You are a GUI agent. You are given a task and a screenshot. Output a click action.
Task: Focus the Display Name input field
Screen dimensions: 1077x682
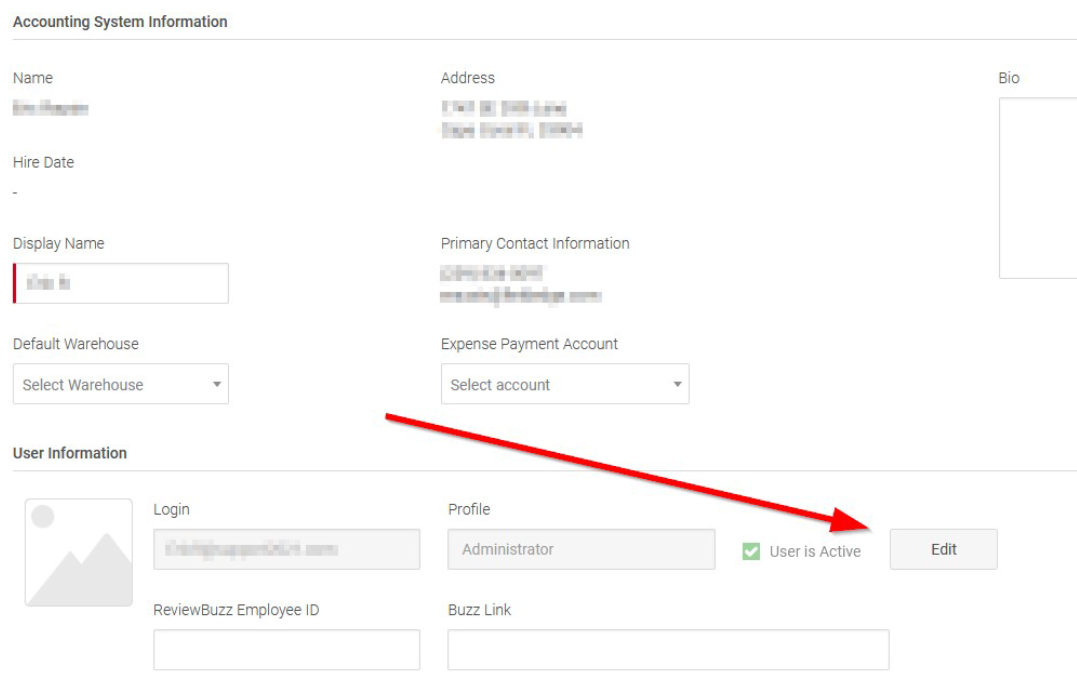(122, 284)
